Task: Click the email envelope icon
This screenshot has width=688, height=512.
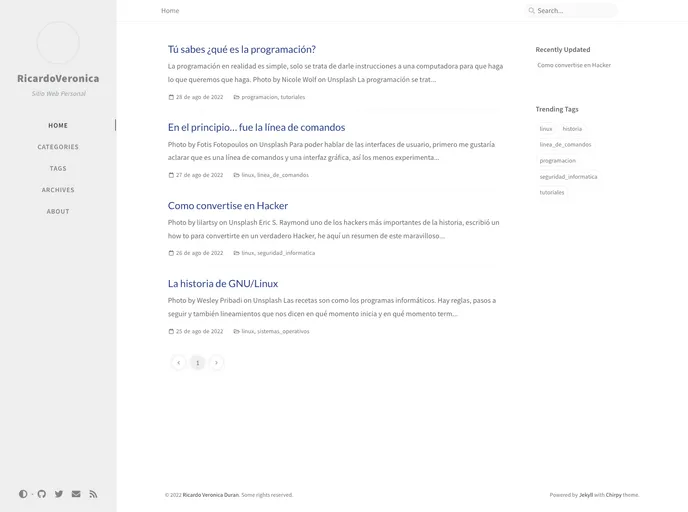Action: (76, 494)
